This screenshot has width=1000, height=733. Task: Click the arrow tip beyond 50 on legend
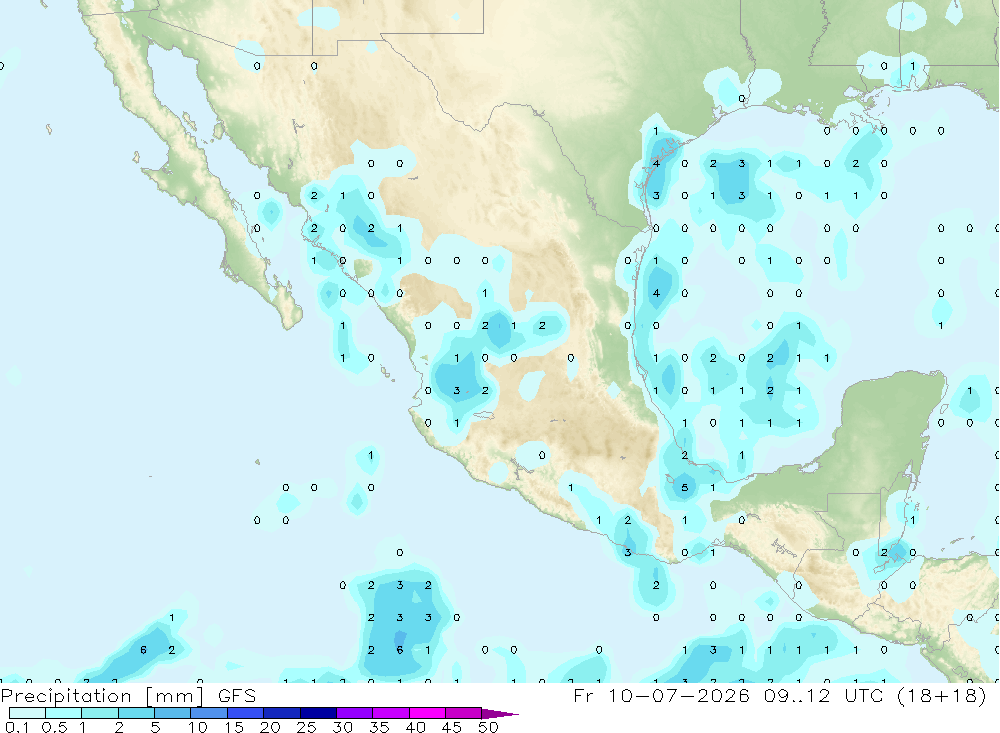[501, 713]
